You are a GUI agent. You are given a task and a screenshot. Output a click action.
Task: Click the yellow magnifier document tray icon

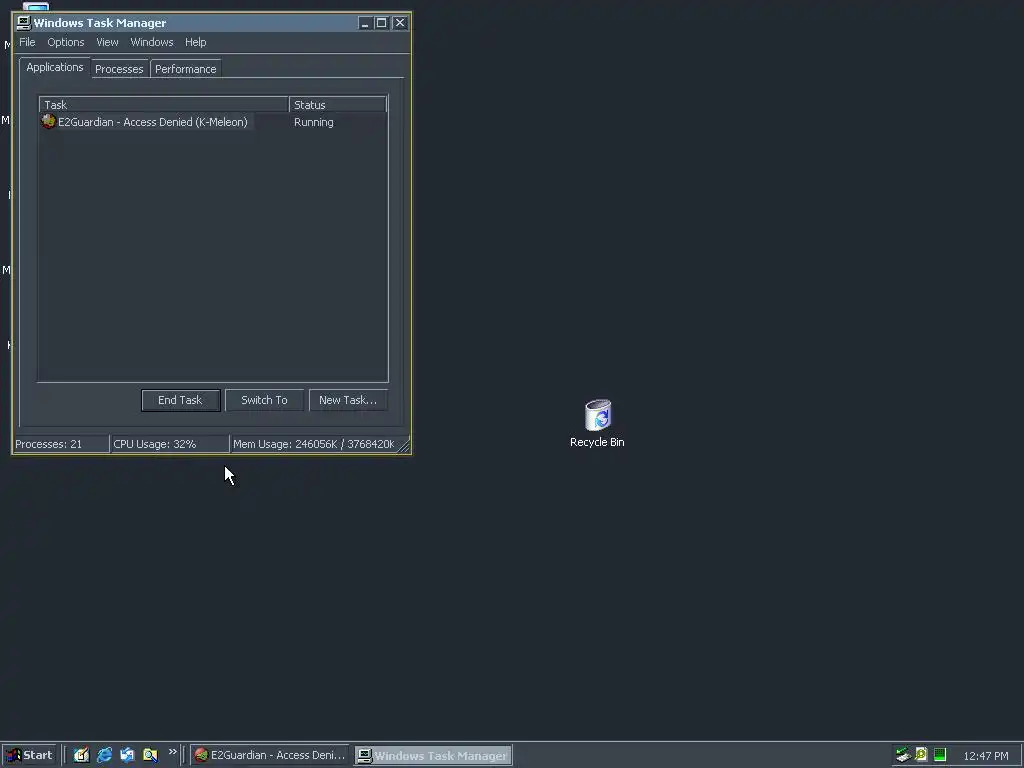tap(921, 755)
